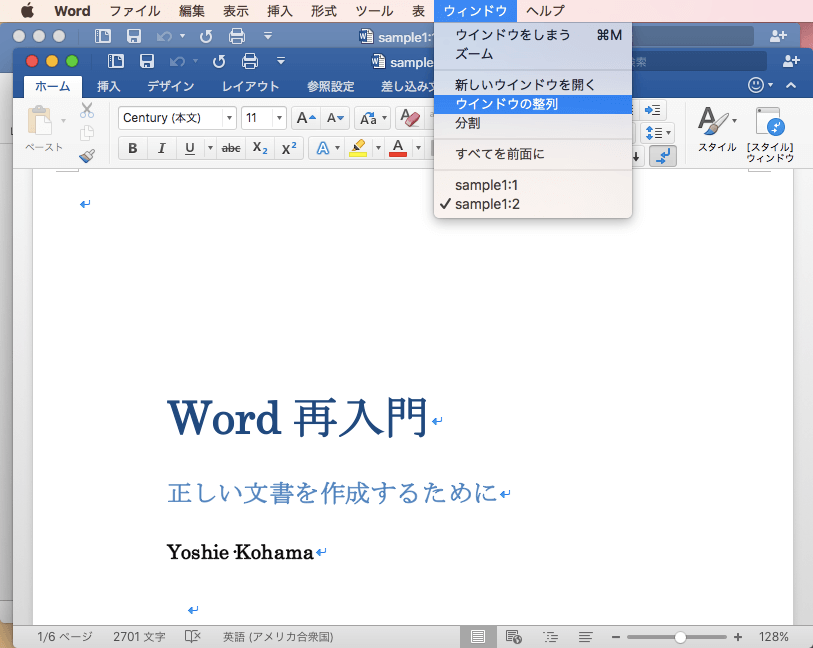The height and width of the screenshot is (648, 813).
Task: Click the 1/6 ページ page count in the status bar
Action: click(64, 637)
